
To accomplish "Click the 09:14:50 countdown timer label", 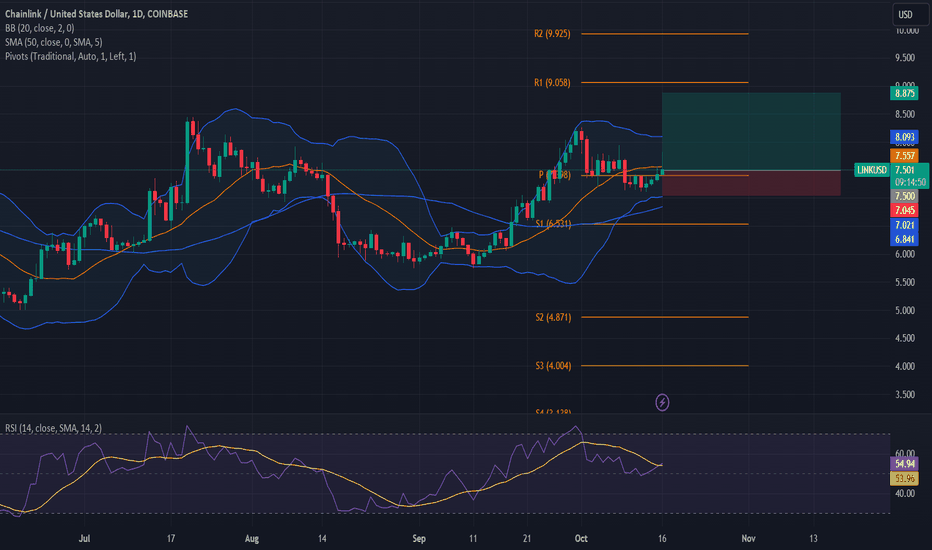I will point(910,182).
